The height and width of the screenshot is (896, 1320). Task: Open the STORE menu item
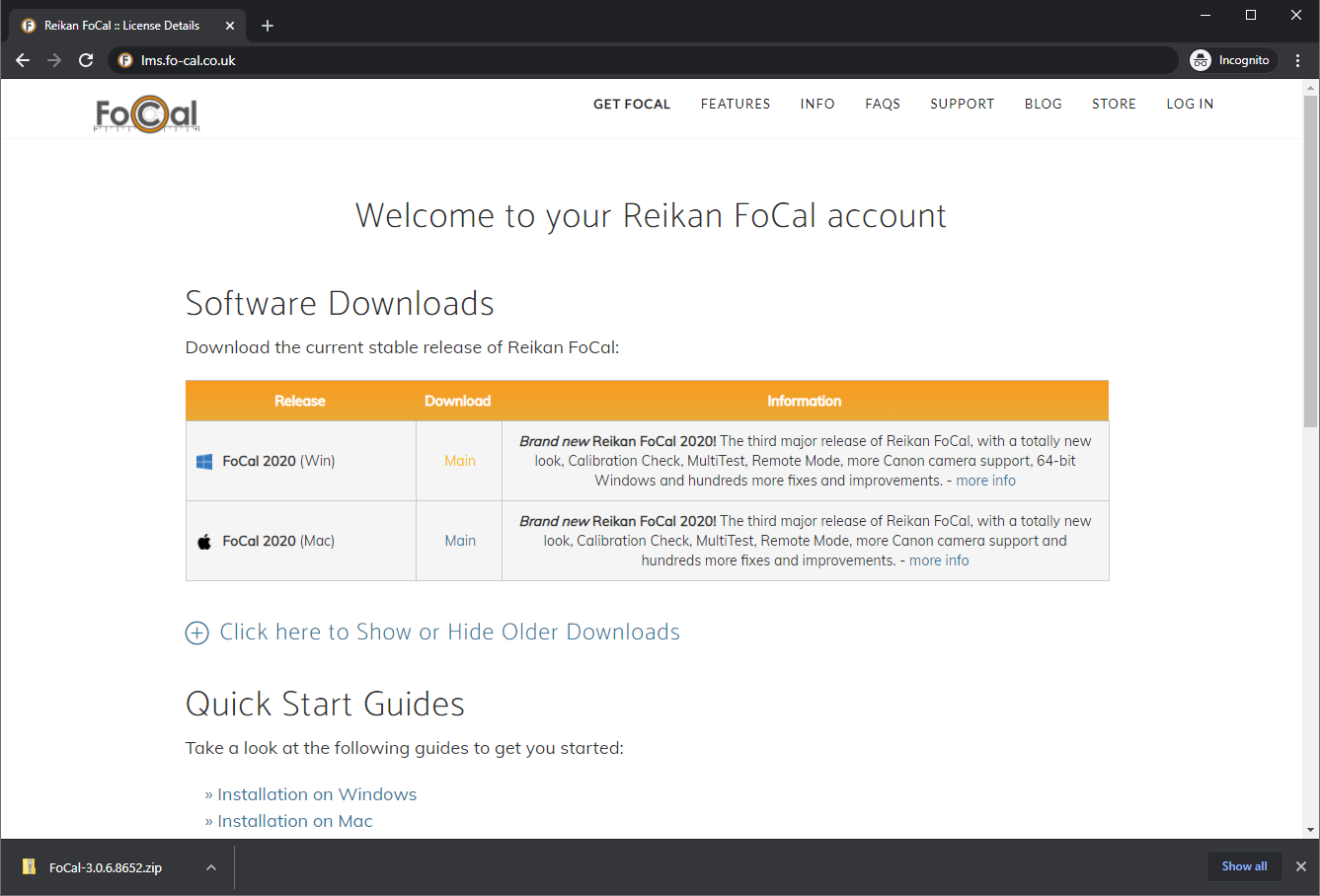[1114, 104]
